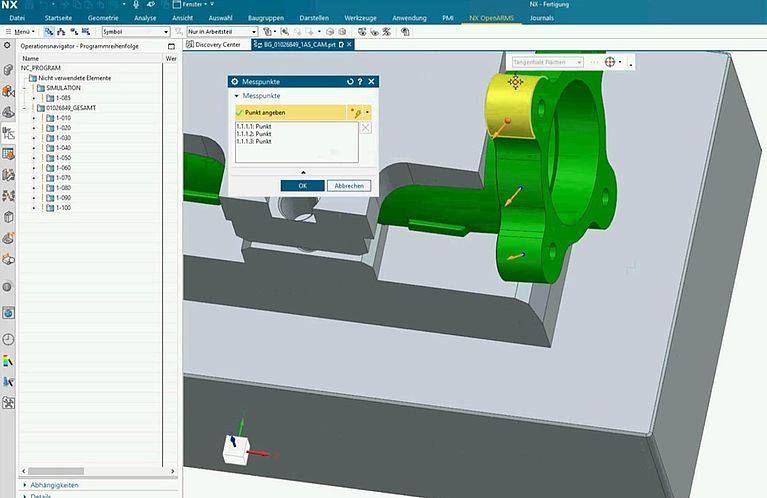Open help in the Messpunkte dialog
Screen dimensions: 767x498
coord(360,82)
